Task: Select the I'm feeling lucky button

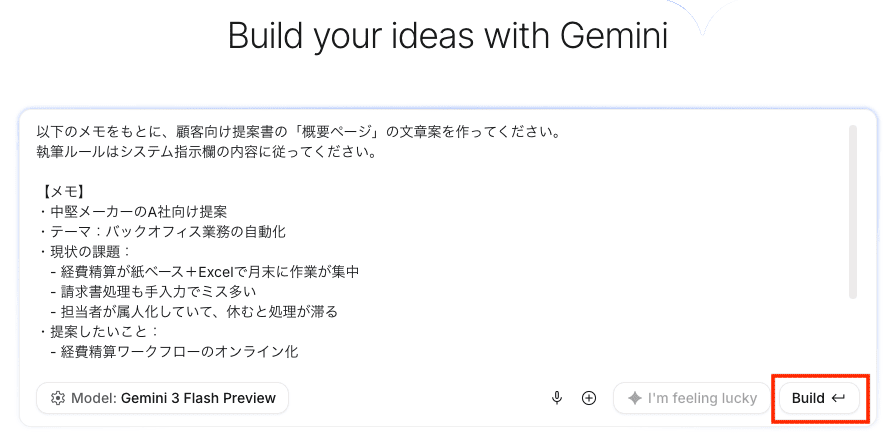Action: pos(692,398)
